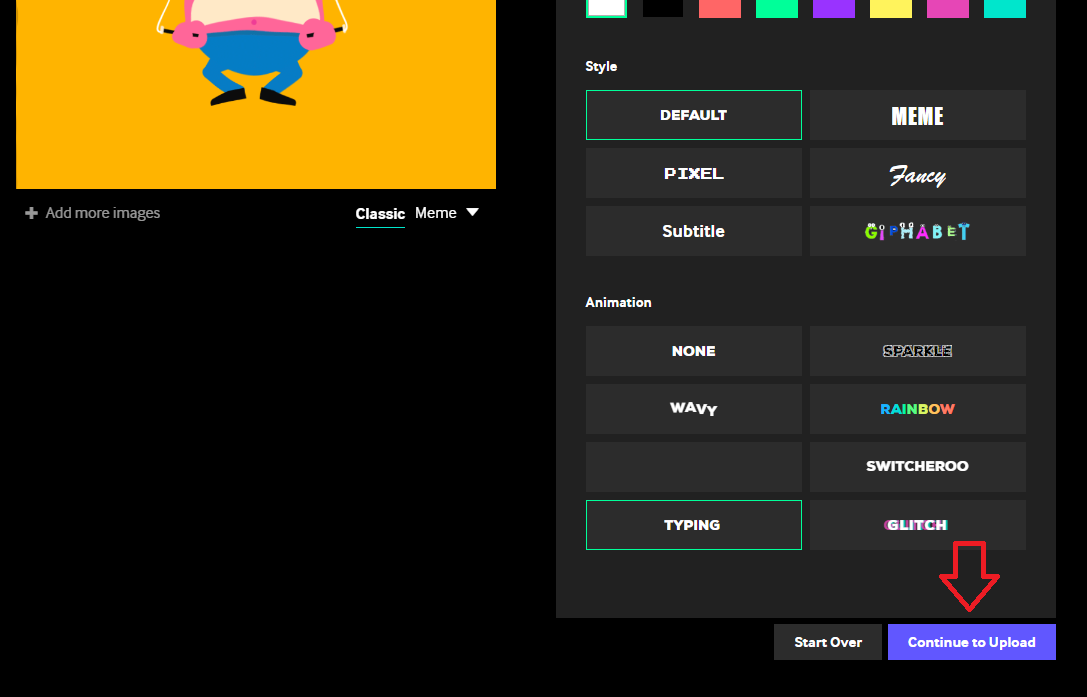Pick the pink color swatch
Viewport: 1087px width, 697px height.
(948, 8)
